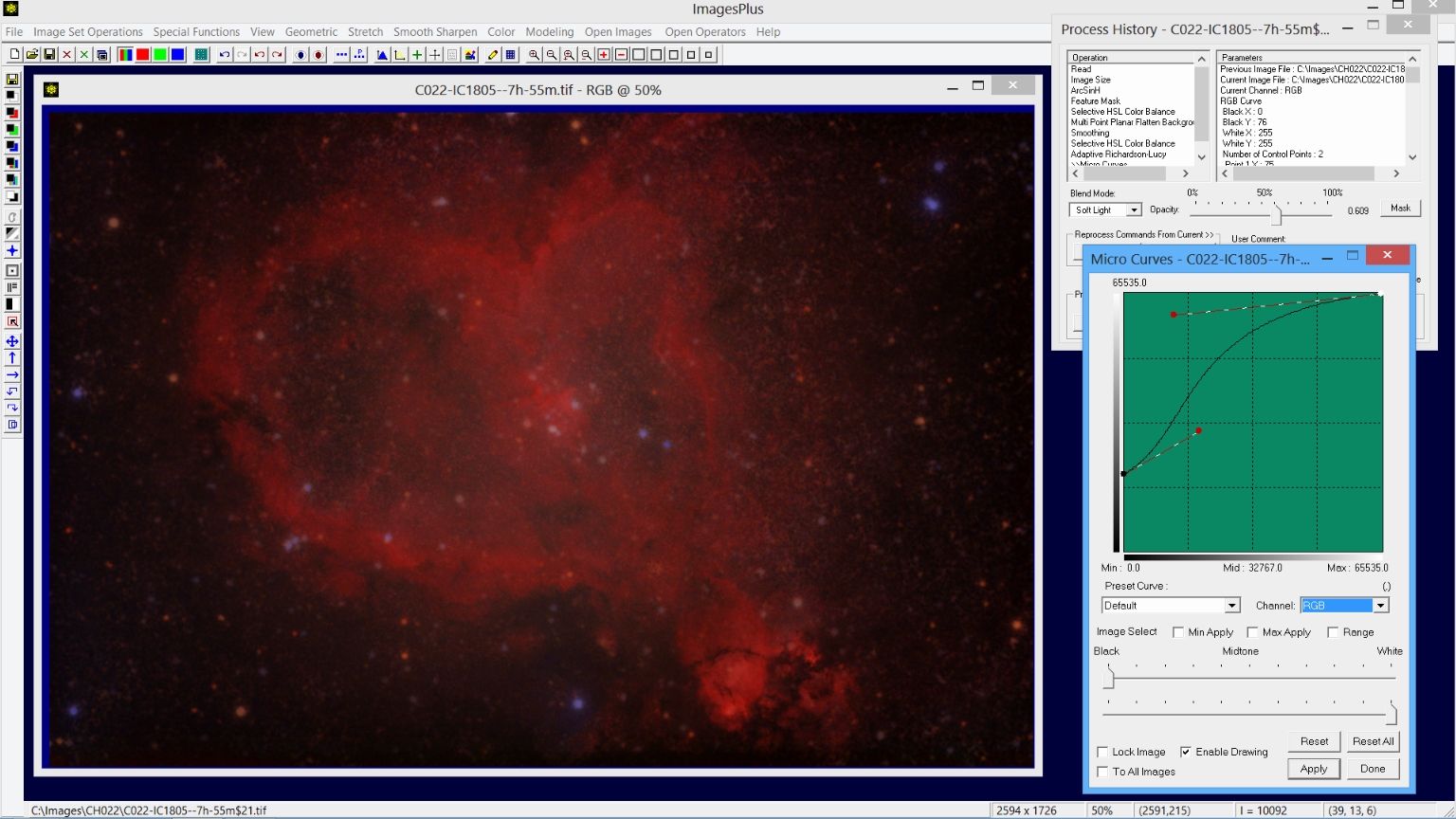Open the Open Operators menu
The height and width of the screenshot is (819, 1456).
pyautogui.click(x=705, y=32)
